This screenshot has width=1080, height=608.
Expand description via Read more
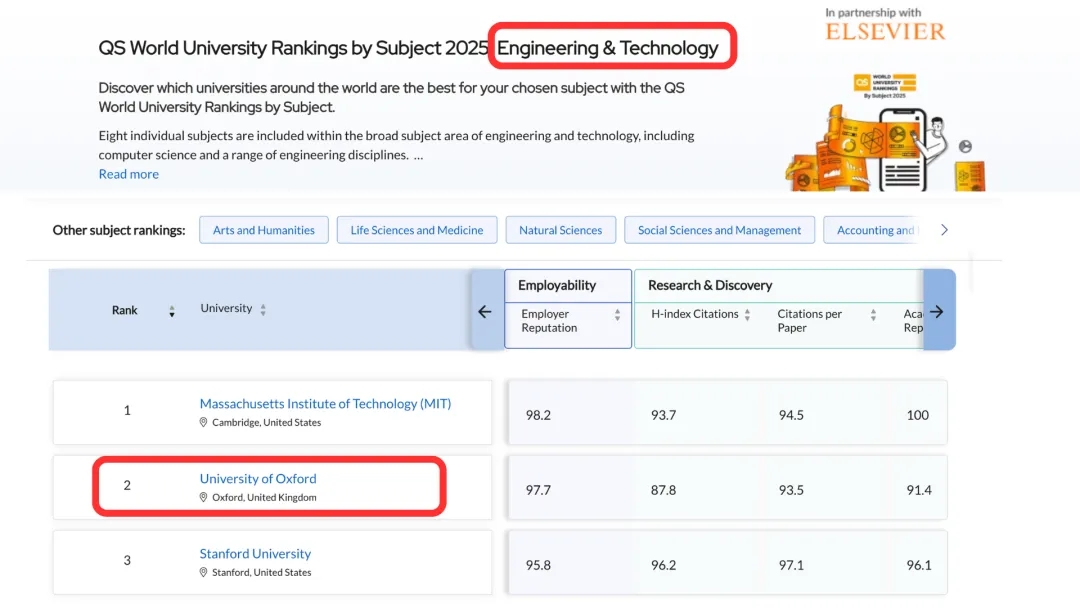pyautogui.click(x=128, y=174)
